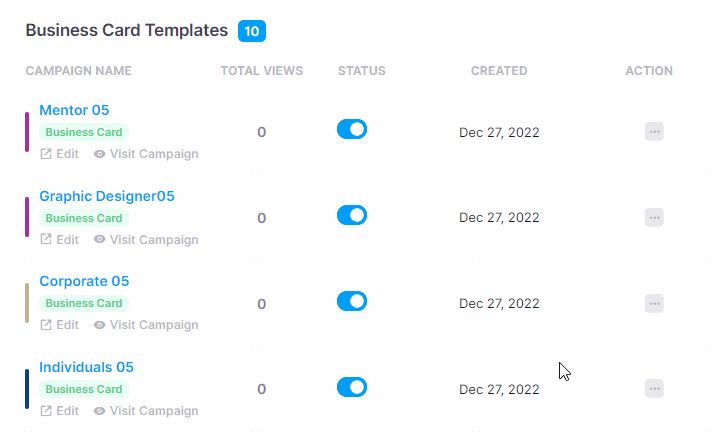Image resolution: width=725 pixels, height=433 pixels.
Task: Switch off Individuals 05 status toggle
Action: [352, 387]
